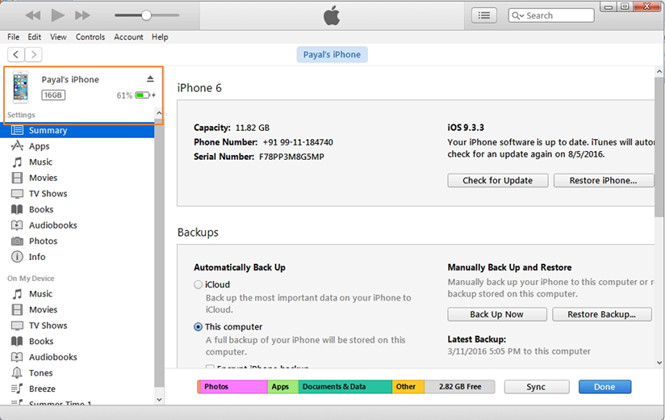
Task: Open Audiobooks icon under Settings
Action: click(17, 225)
